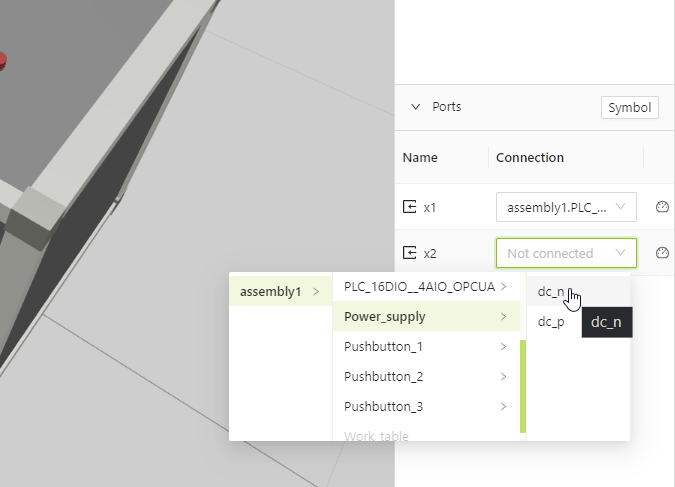Click the green cascade menu scrollbar

point(523,386)
